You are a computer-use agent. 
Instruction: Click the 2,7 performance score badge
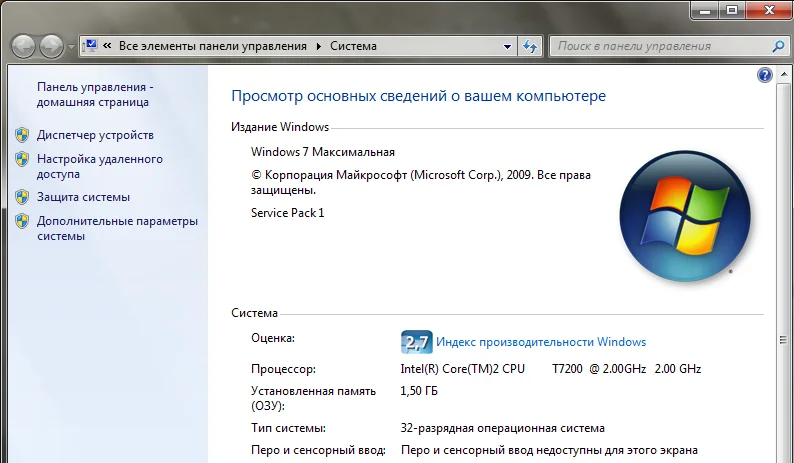click(417, 342)
